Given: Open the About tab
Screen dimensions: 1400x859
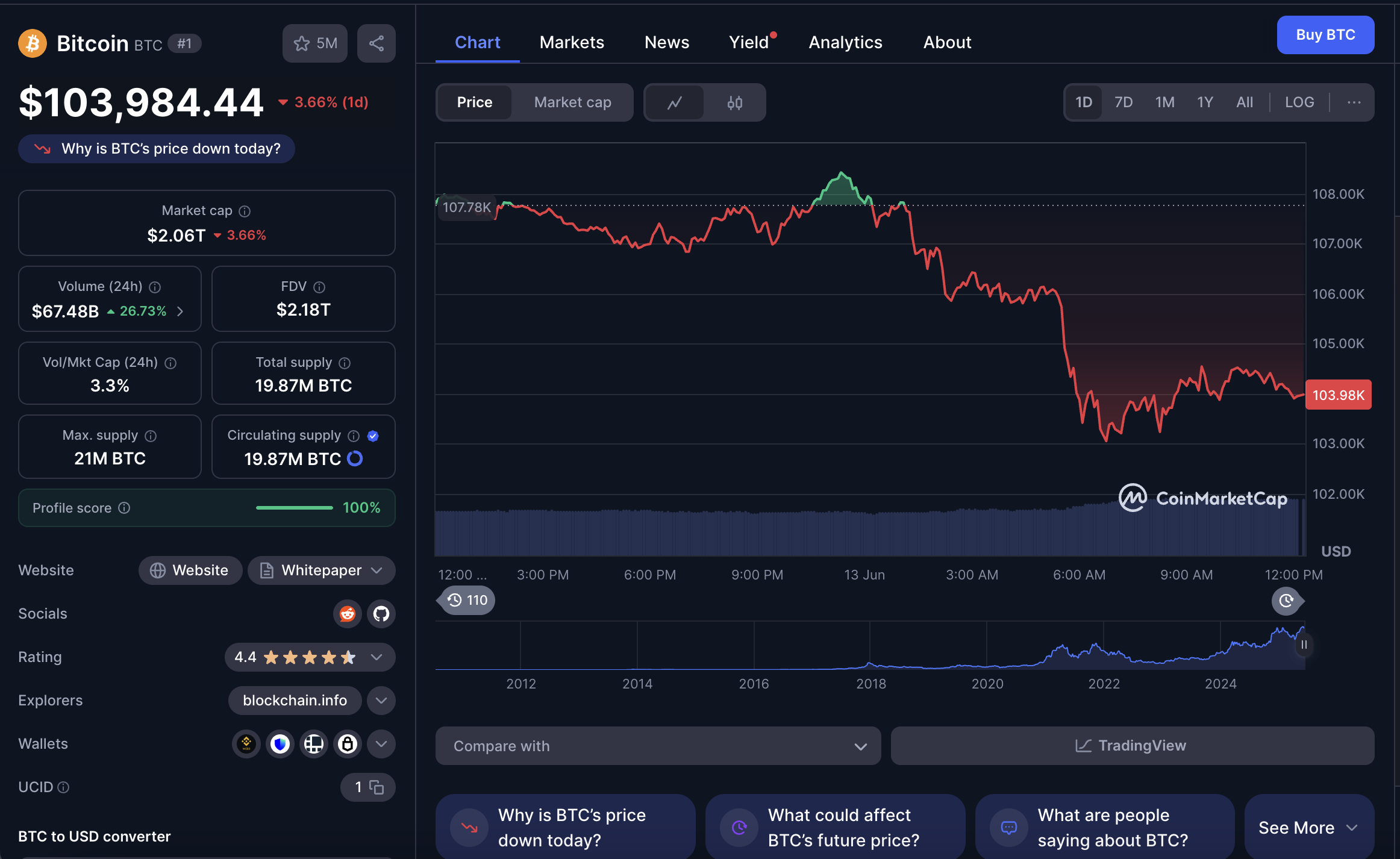Looking at the screenshot, I should pos(948,42).
